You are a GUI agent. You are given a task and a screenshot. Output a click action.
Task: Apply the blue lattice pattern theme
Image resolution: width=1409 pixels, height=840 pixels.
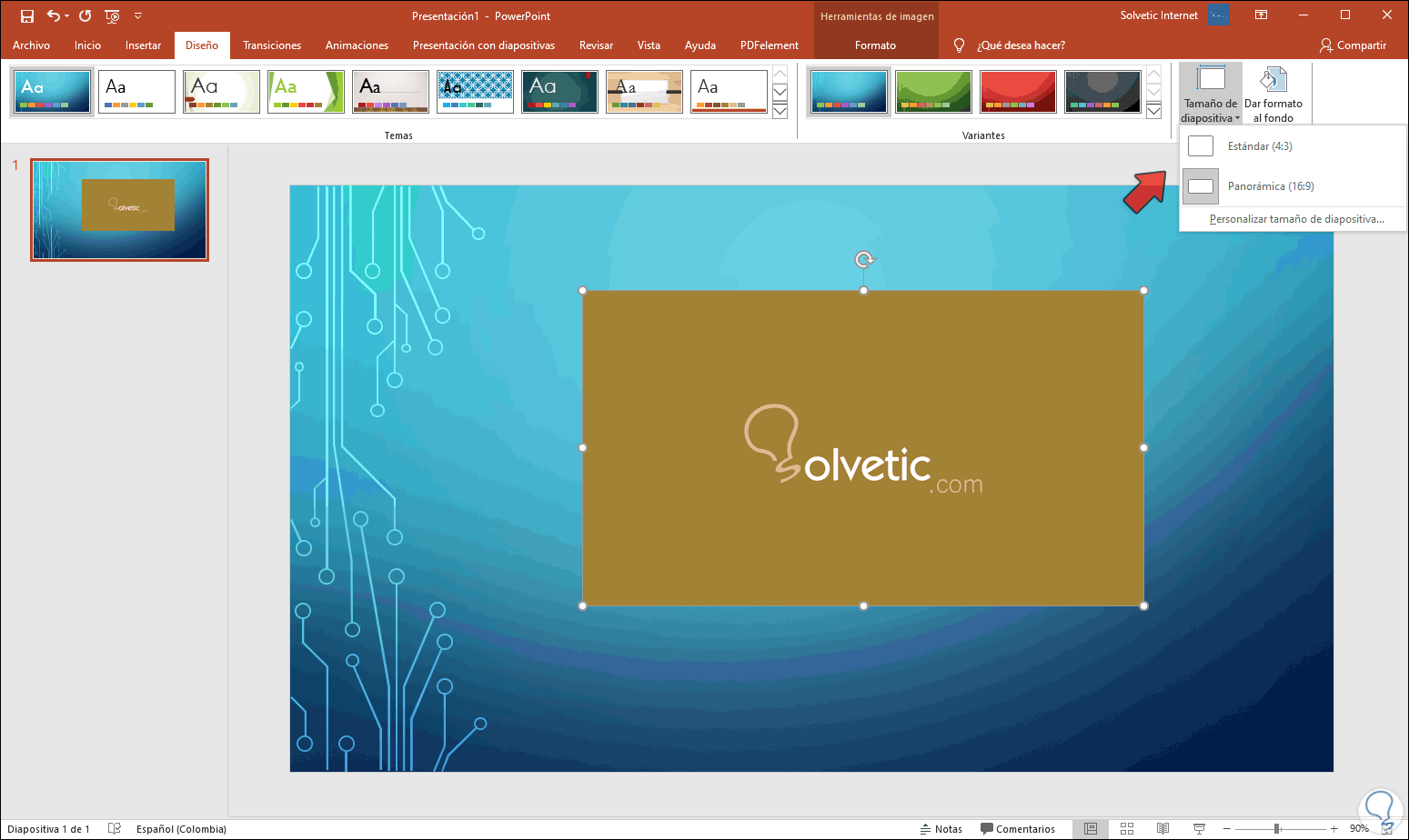[x=475, y=92]
